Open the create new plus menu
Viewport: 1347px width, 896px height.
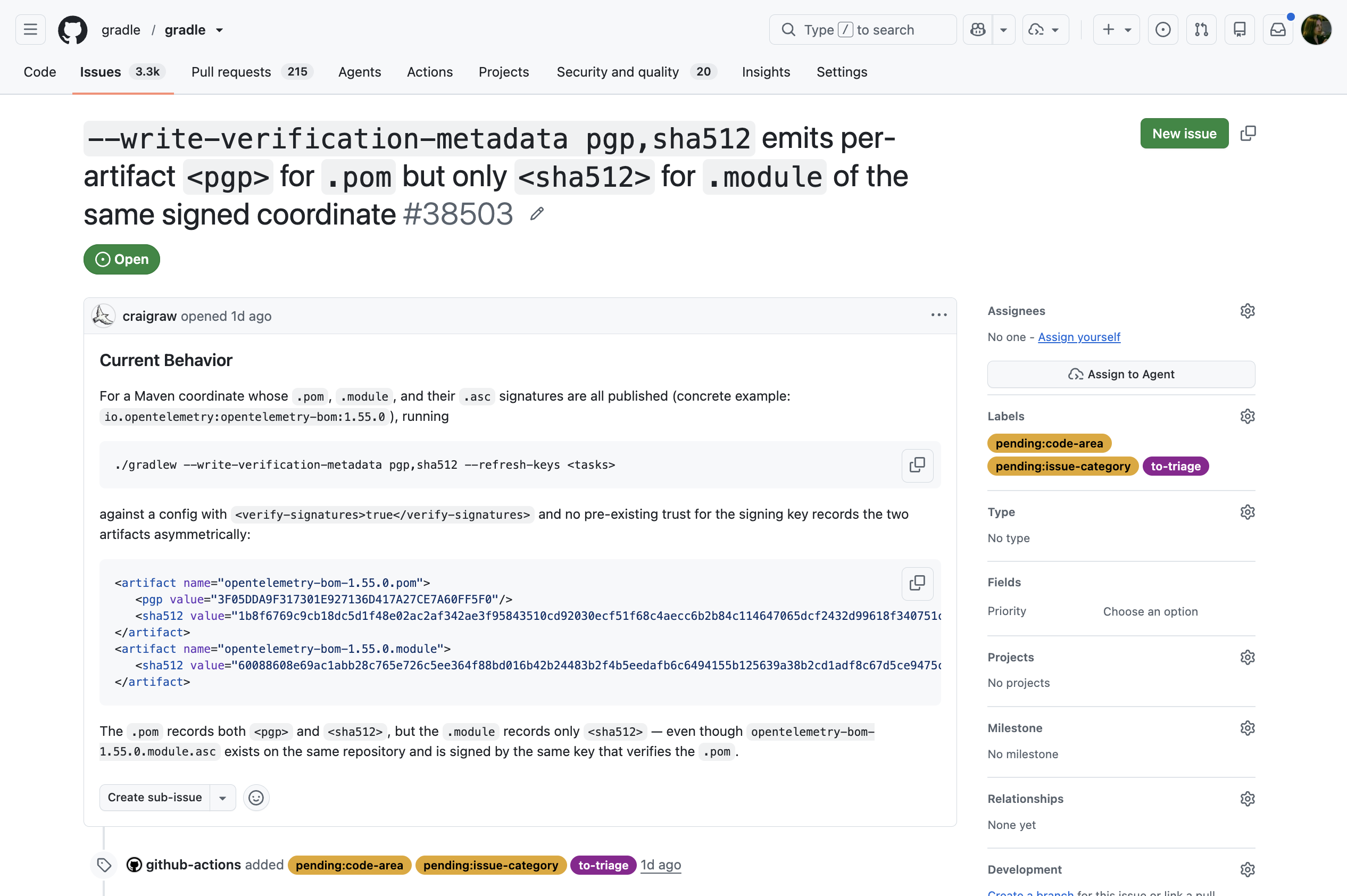[1116, 30]
